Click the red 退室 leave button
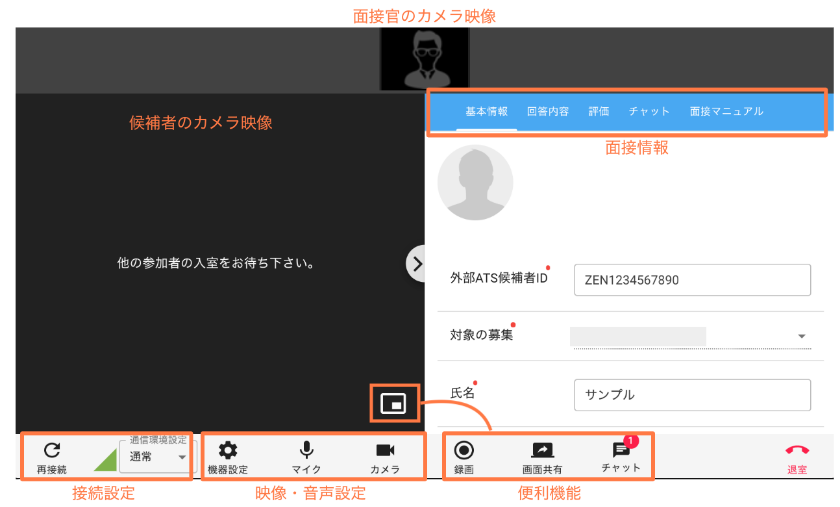 pyautogui.click(x=797, y=453)
